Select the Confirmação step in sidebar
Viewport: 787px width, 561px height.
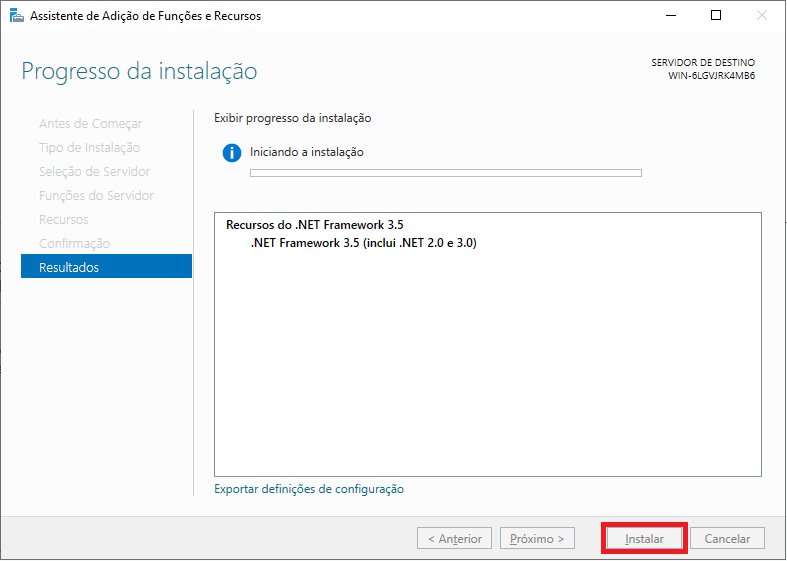coord(74,244)
